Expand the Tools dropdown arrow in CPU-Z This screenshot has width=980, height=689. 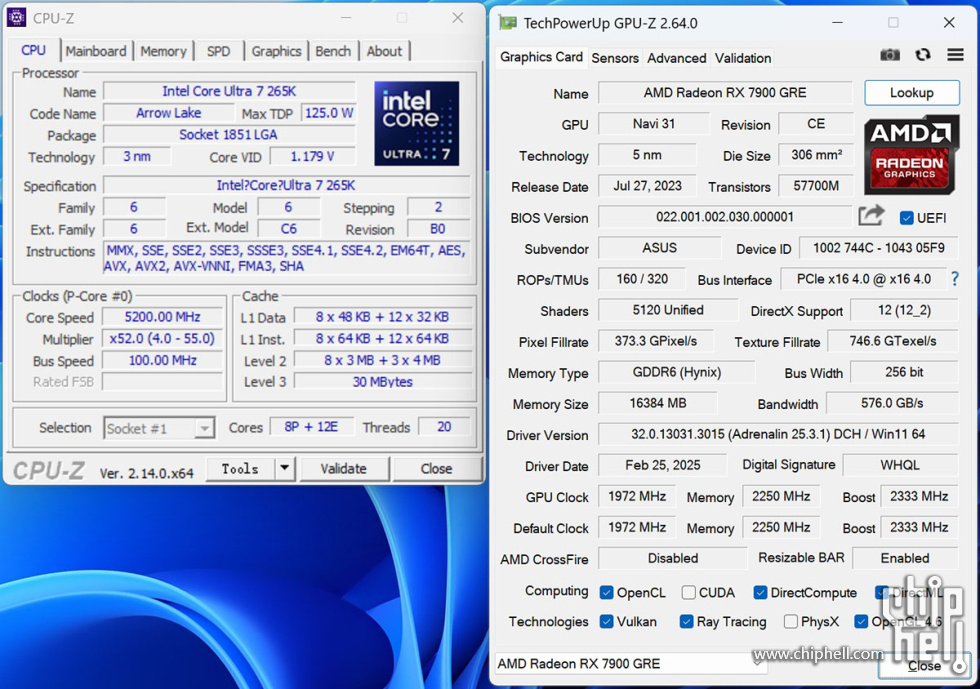click(x=284, y=468)
